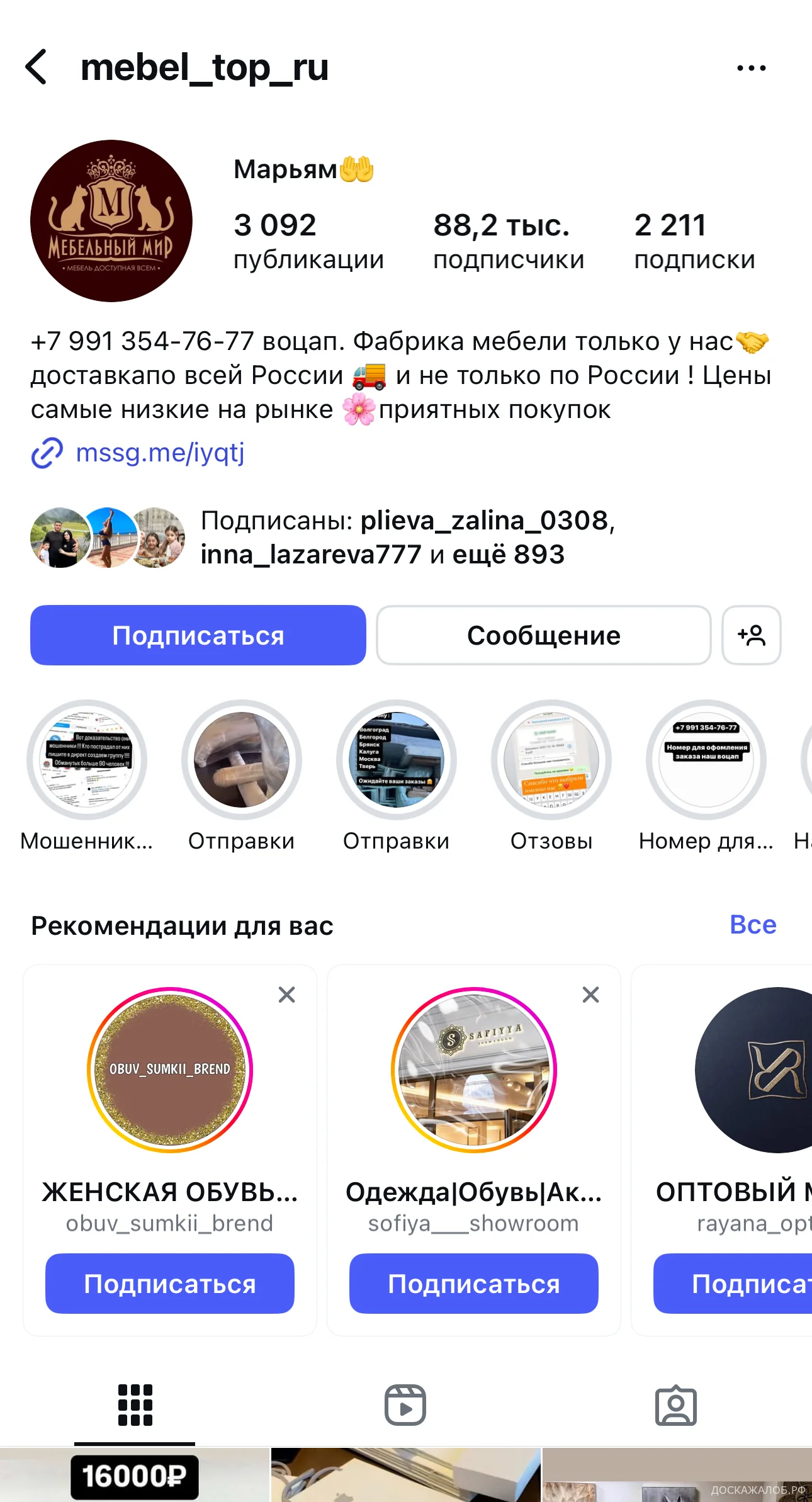Viewport: 812px width, 1502px height.
Task: Follow obuv_sumkii_brend with Подписаться
Action: click(170, 1284)
